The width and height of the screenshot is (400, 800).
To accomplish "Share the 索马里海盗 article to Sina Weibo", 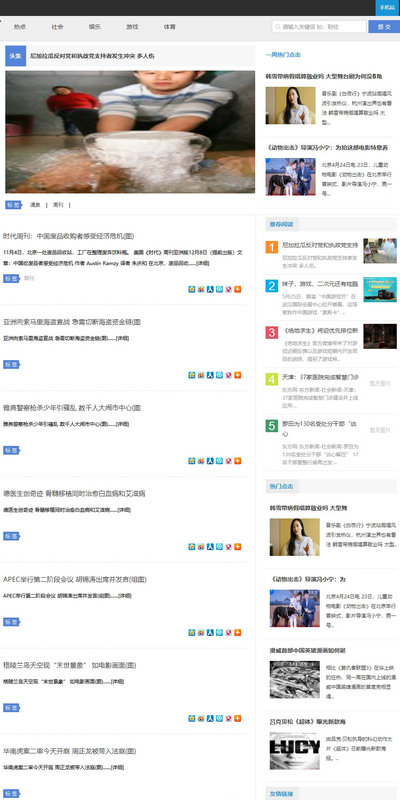I will tap(201, 375).
